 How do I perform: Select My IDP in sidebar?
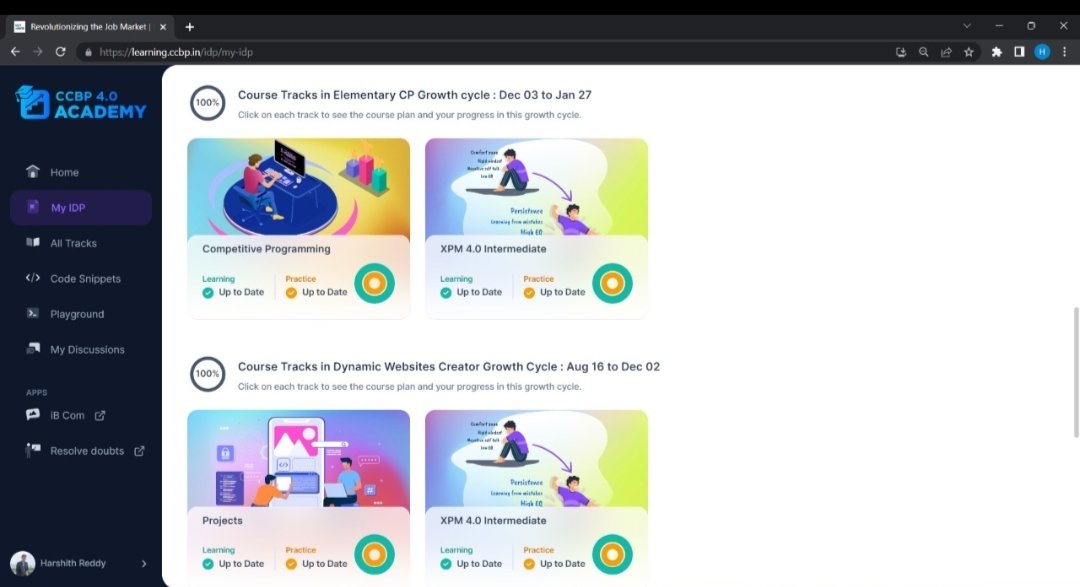pyautogui.click(x=81, y=207)
